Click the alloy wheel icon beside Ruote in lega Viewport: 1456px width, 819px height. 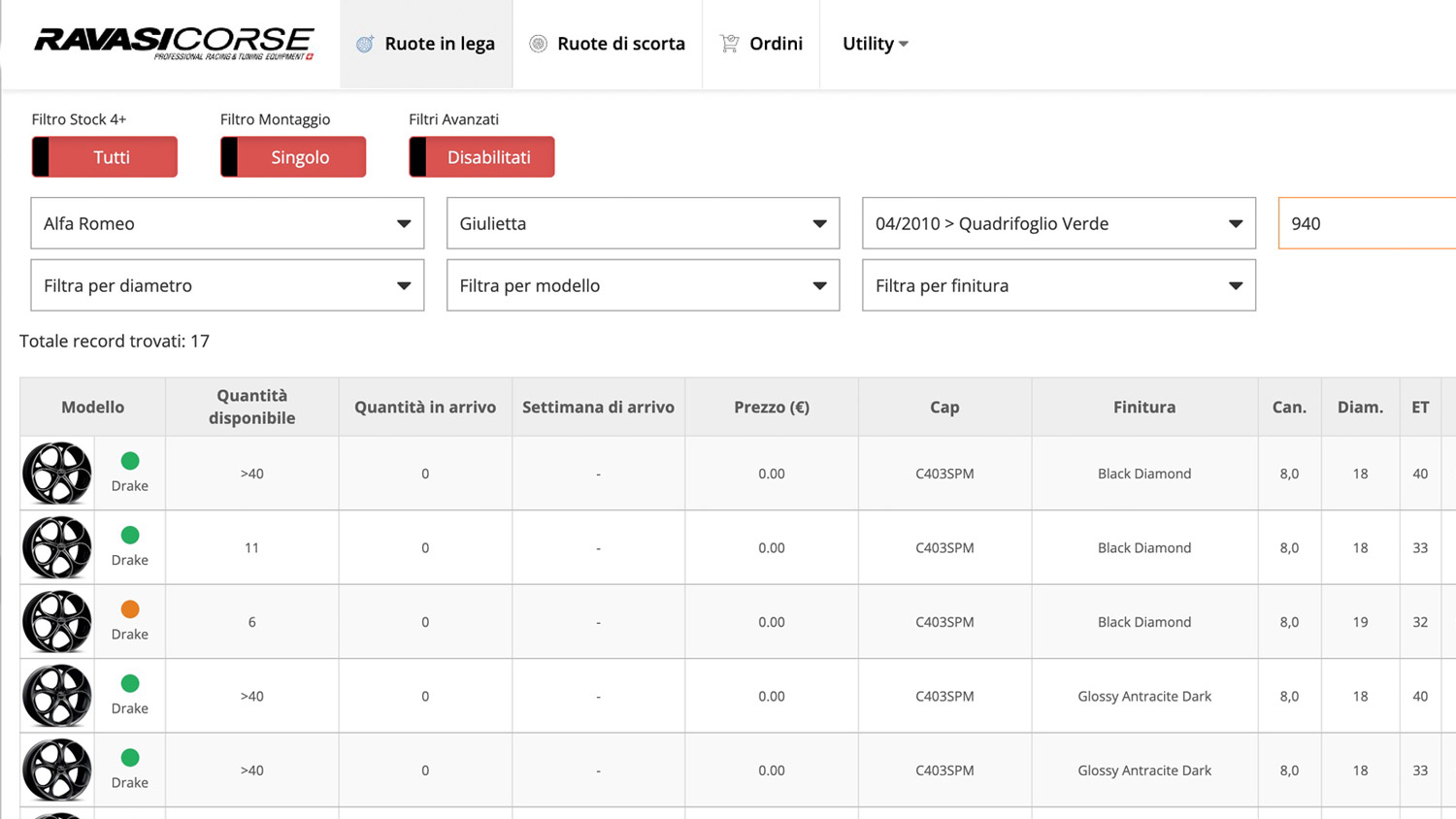point(365,44)
